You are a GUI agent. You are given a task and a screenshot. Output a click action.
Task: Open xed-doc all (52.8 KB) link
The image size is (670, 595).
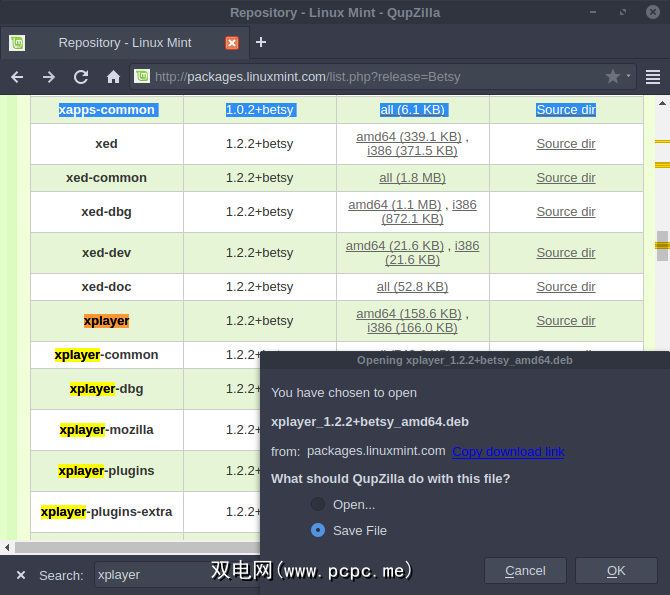pyautogui.click(x=412, y=287)
